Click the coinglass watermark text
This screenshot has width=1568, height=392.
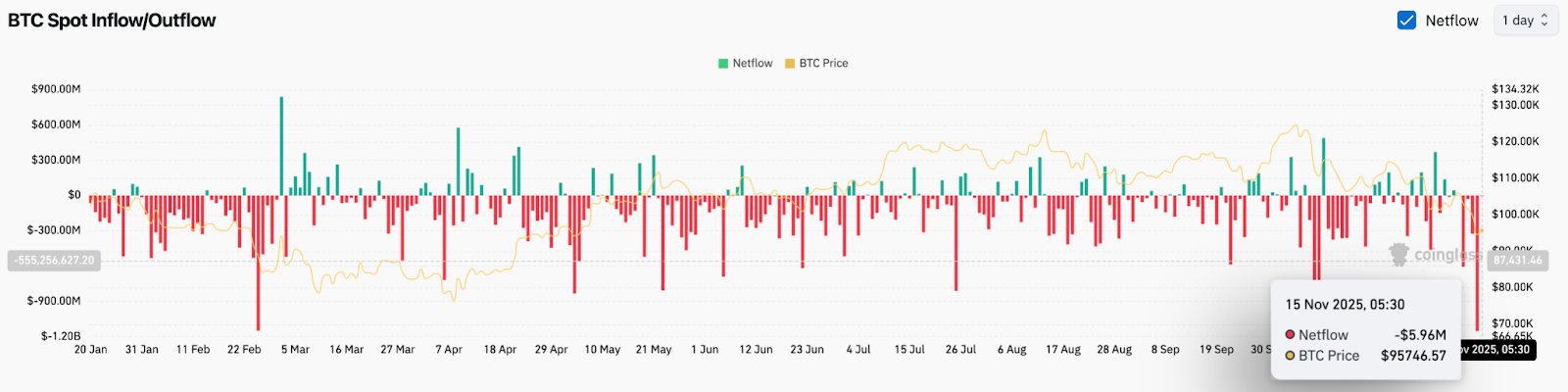coord(1445,255)
